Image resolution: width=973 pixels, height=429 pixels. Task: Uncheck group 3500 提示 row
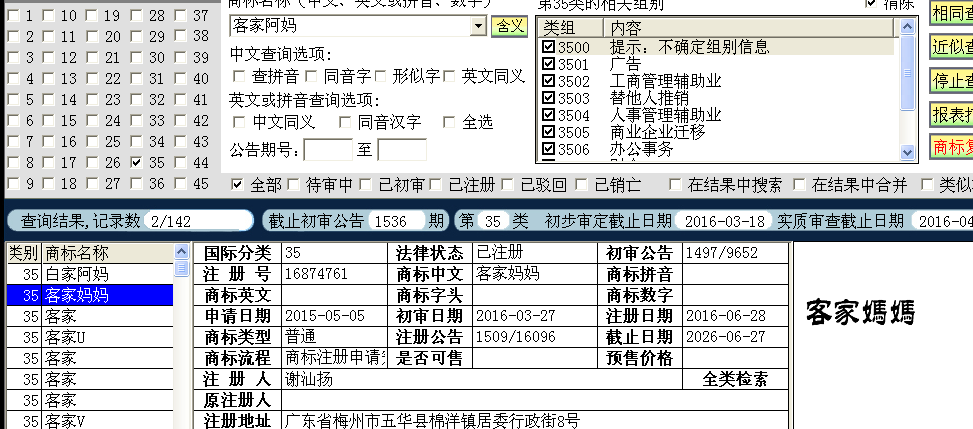coord(548,47)
